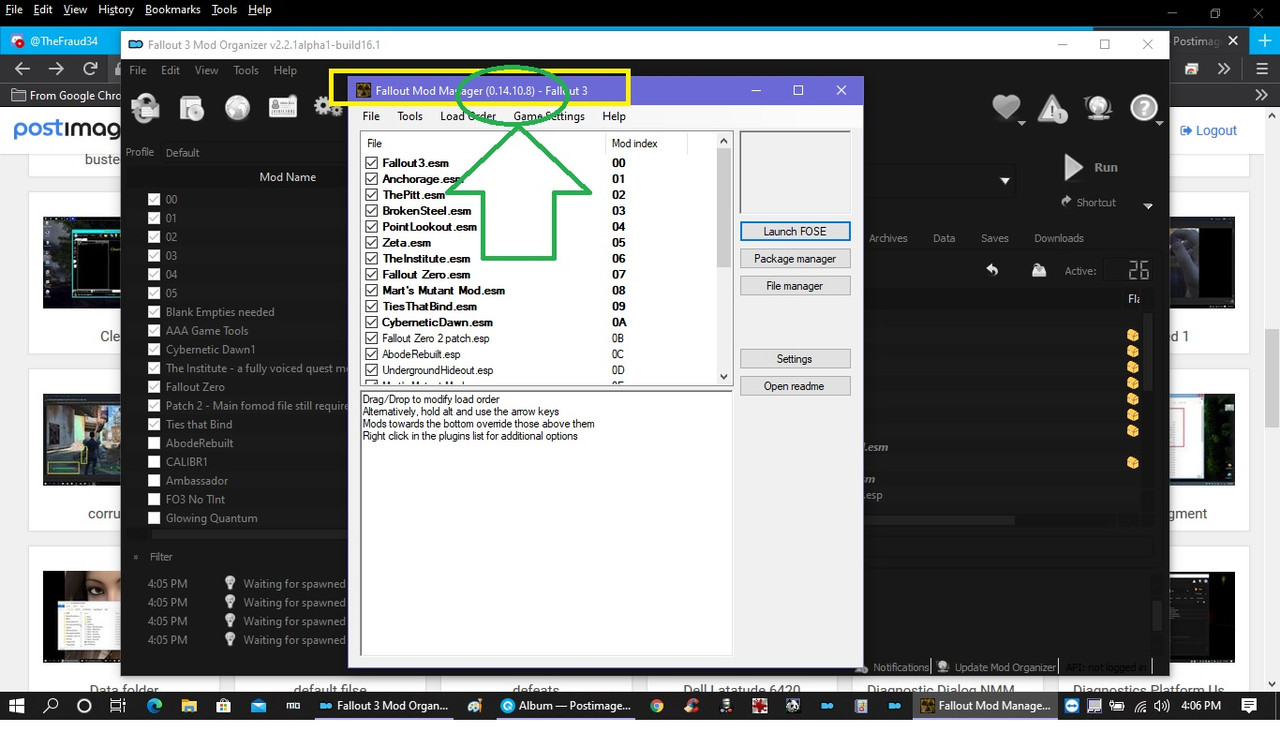Show hidden browser toolbar items chevron
Screen dimensions: 1280x750
[x=1224, y=69]
